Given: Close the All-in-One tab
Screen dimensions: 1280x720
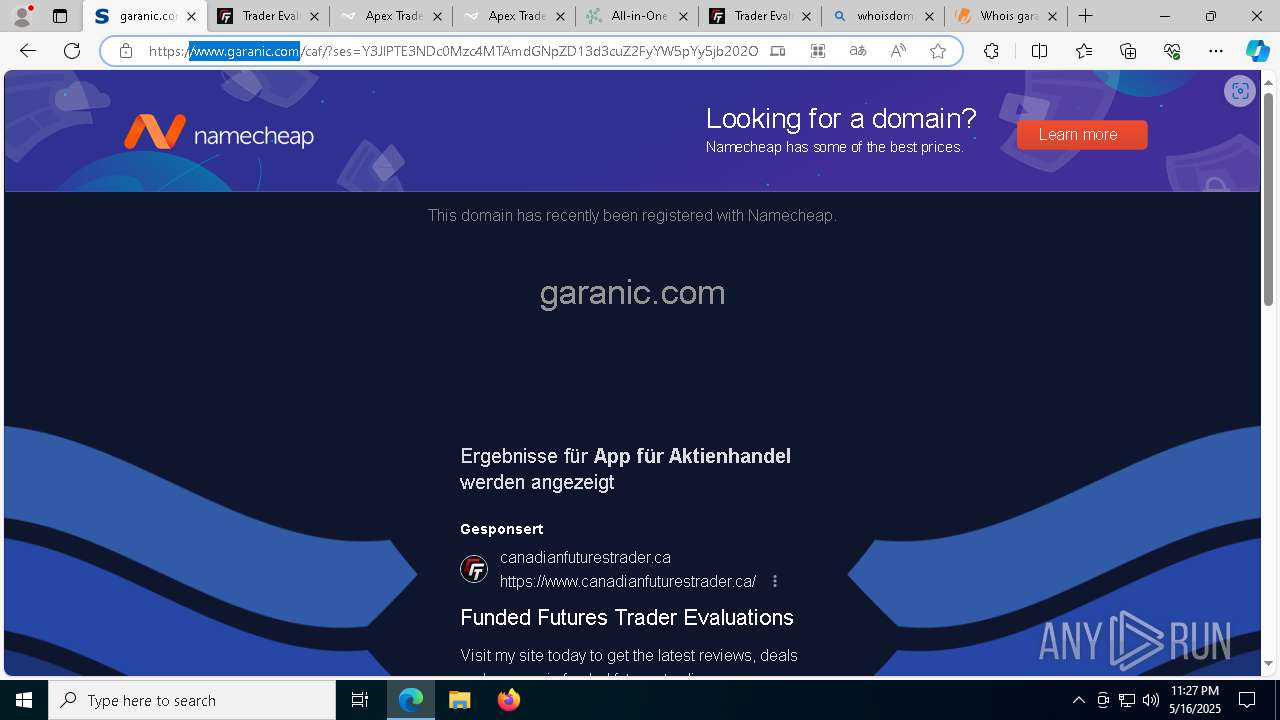Looking at the screenshot, I should click(x=684, y=16).
